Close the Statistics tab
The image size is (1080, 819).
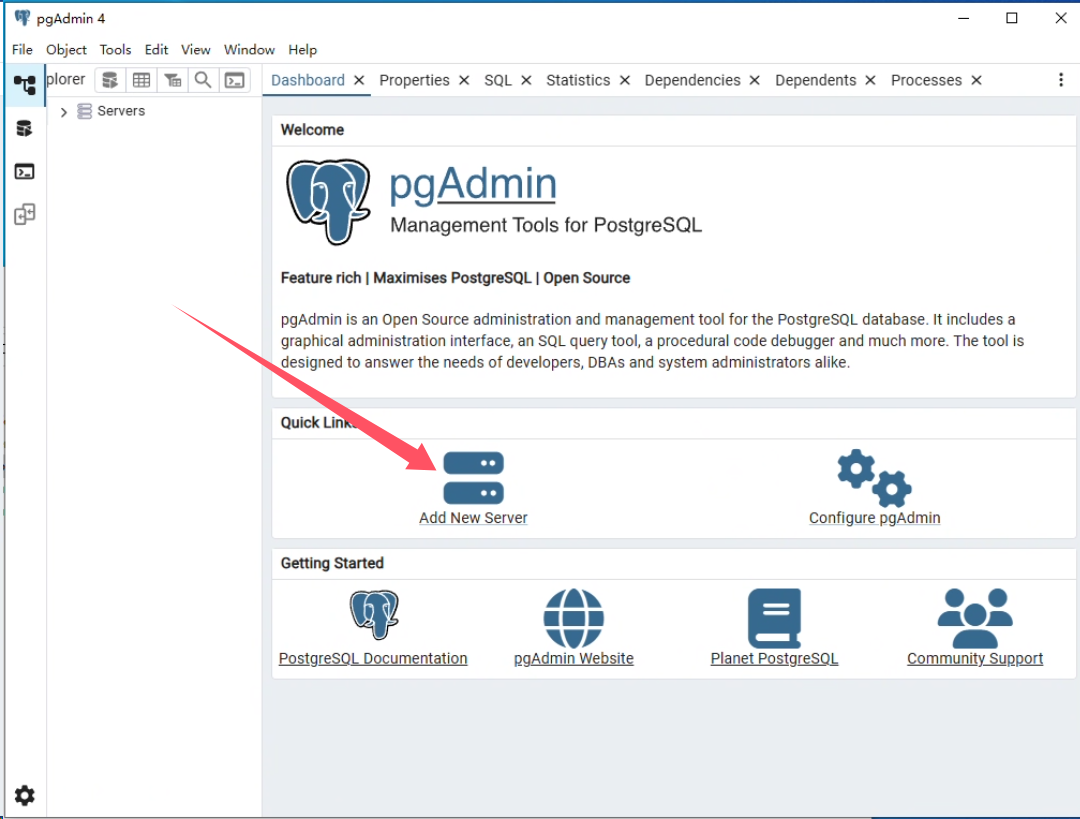[x=625, y=81]
